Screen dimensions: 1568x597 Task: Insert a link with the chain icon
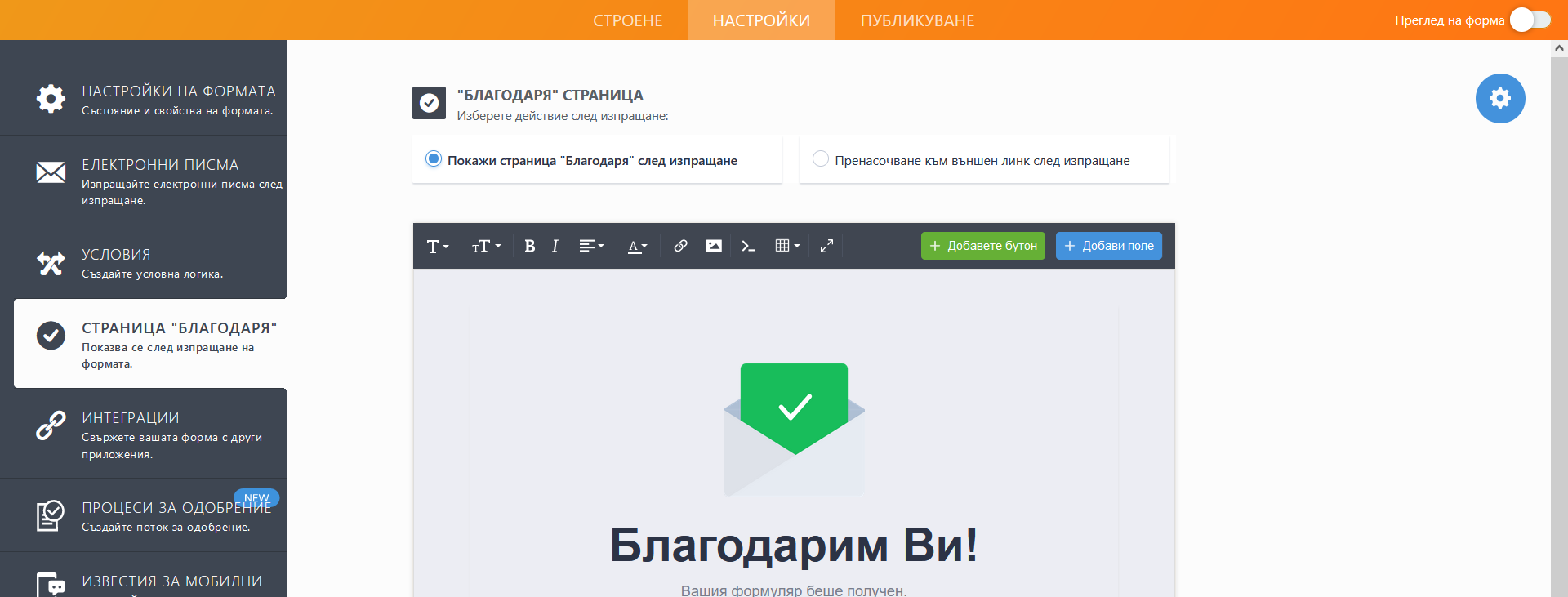click(680, 246)
